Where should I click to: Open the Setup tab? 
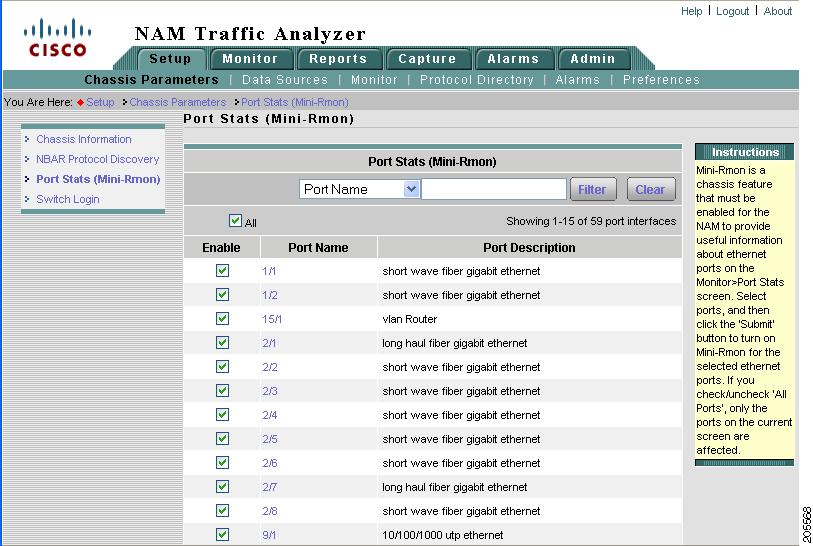[171, 59]
